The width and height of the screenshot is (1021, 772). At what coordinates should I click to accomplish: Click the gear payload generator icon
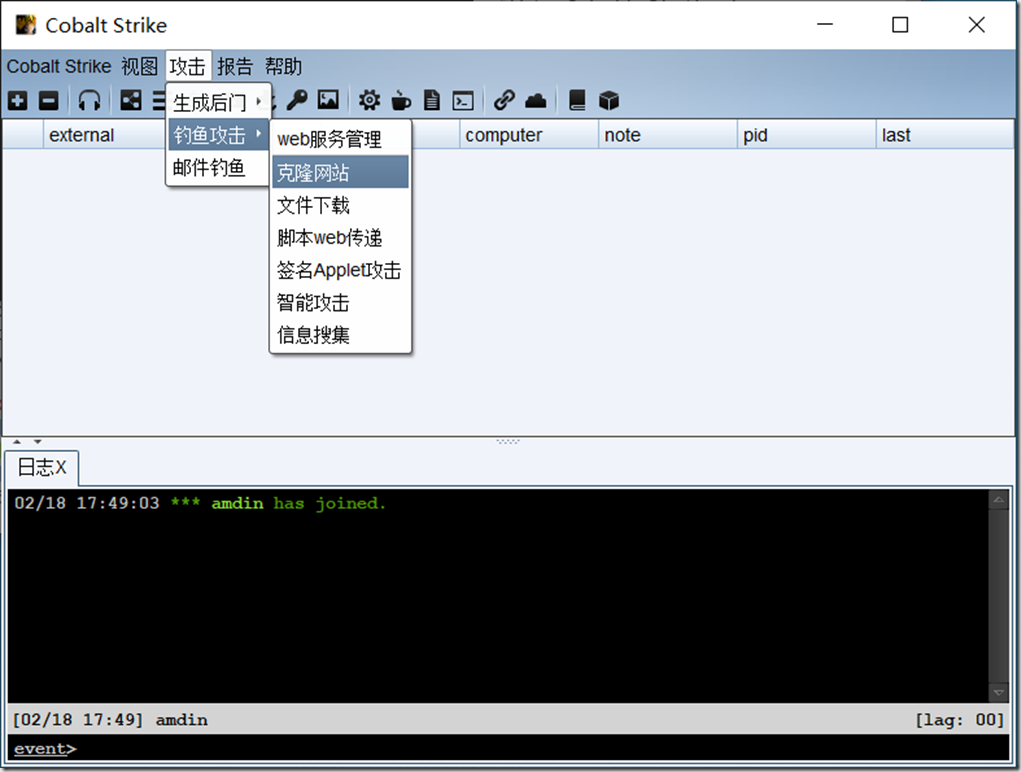[x=369, y=101]
